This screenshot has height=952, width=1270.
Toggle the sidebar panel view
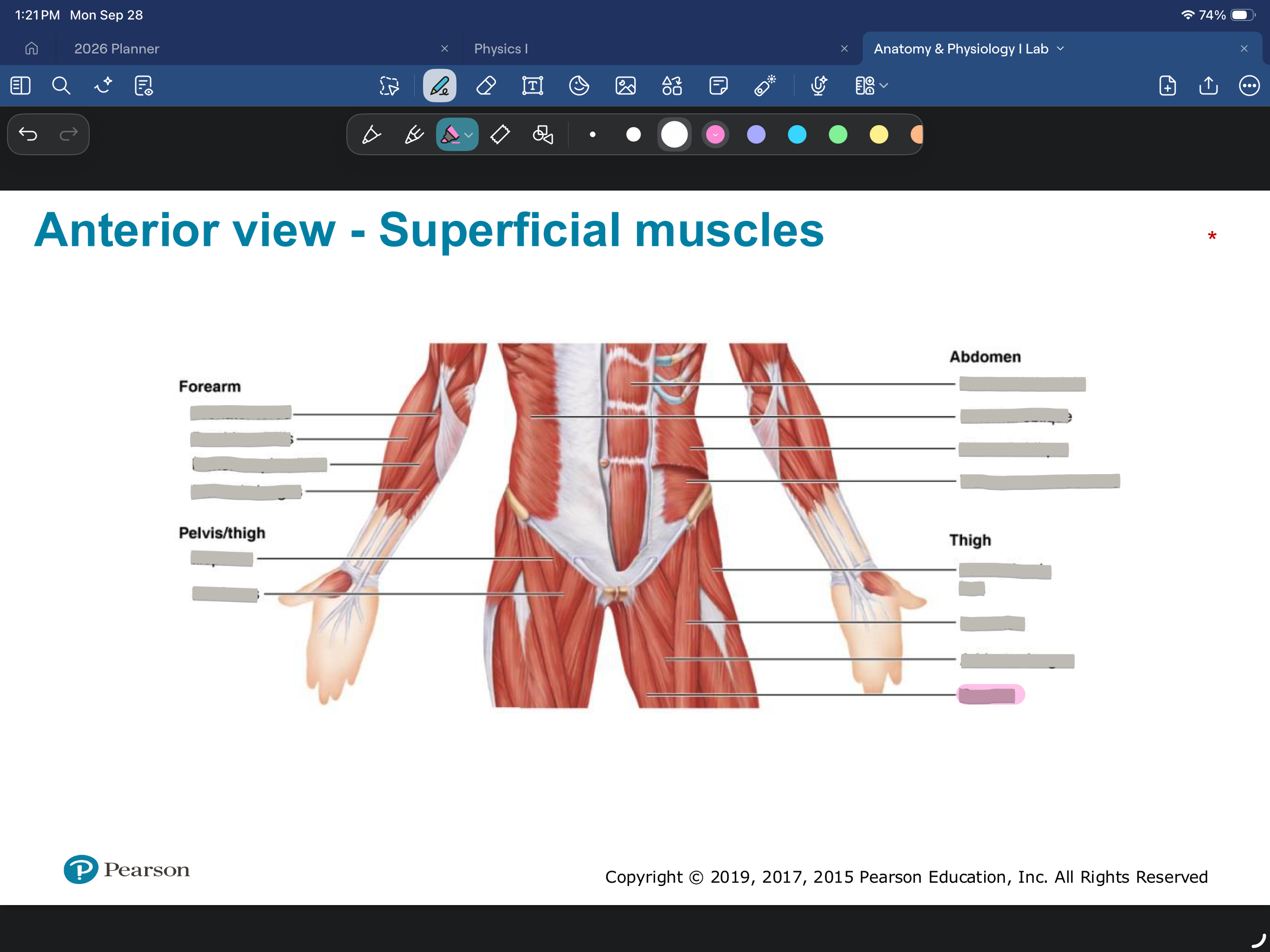pyautogui.click(x=20, y=86)
